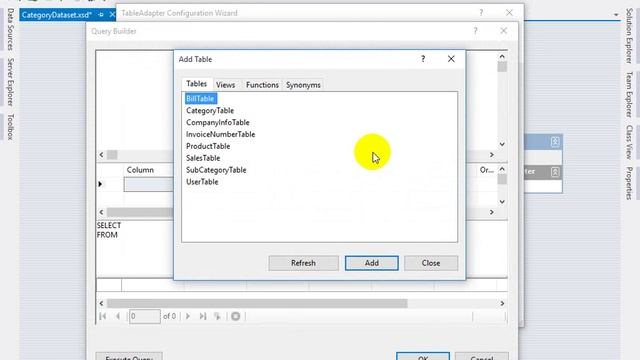Close the CategoryDataset.xsd tab
640x360 pixels.
pos(112,15)
